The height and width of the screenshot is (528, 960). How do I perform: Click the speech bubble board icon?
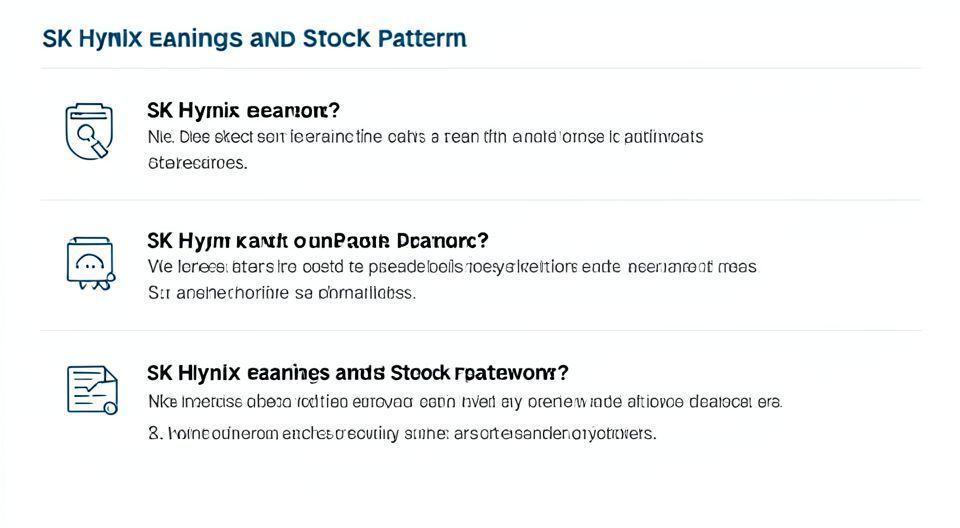pos(89,263)
